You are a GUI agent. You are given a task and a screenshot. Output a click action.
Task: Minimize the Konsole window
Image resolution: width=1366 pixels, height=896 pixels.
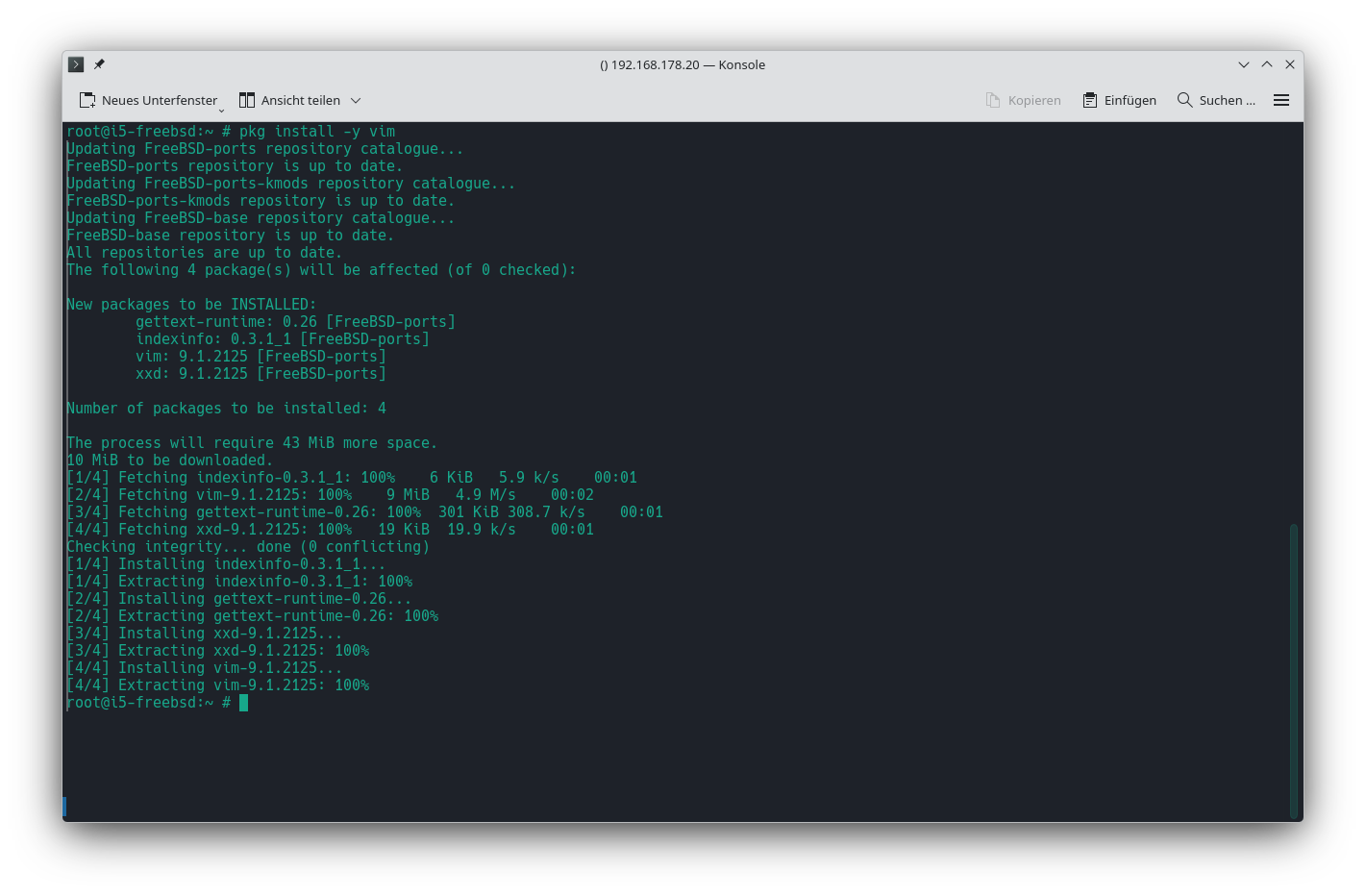(x=1244, y=64)
